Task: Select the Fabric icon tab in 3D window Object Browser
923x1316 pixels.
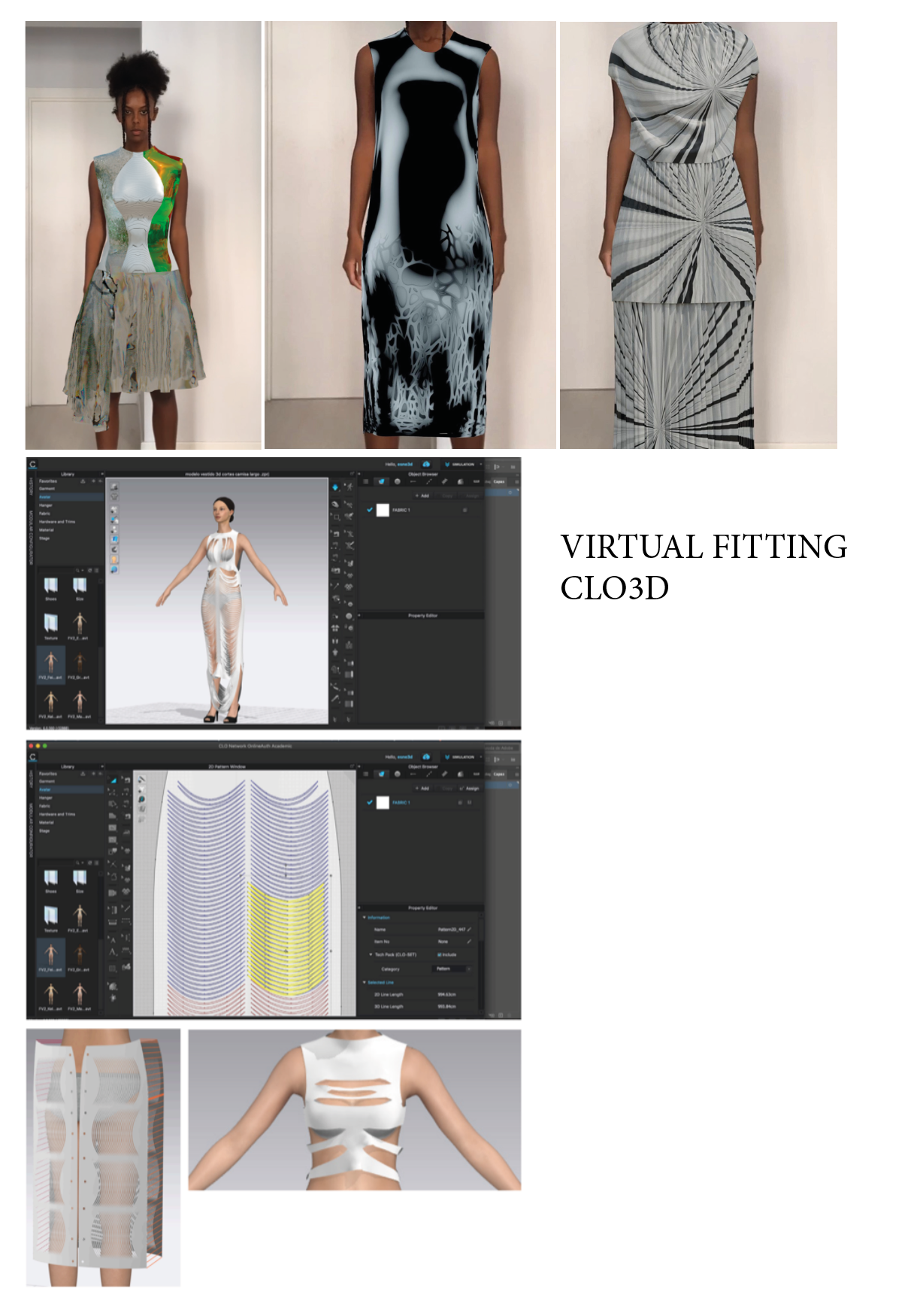Action: click(x=381, y=481)
